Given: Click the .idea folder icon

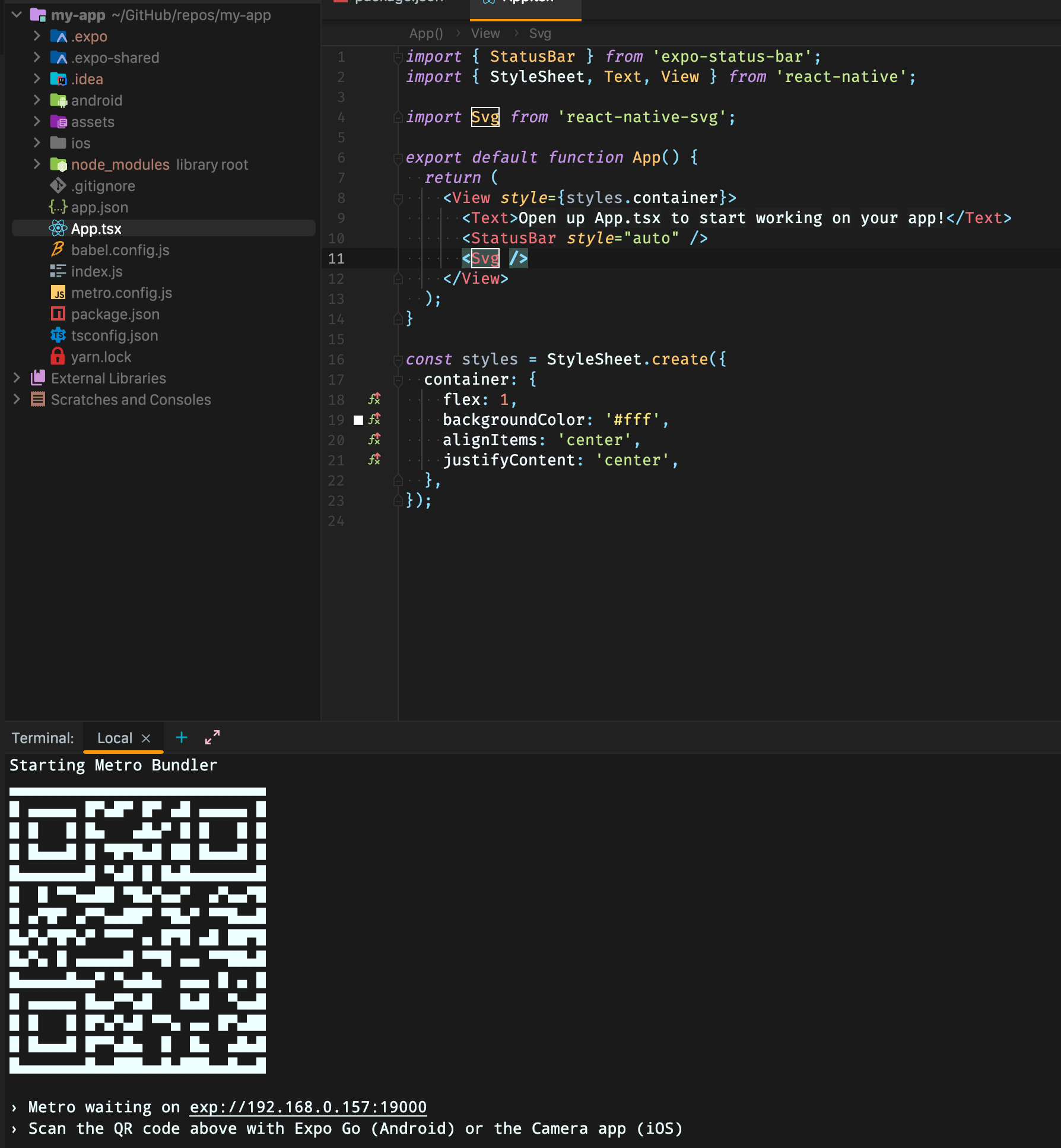Looking at the screenshot, I should tap(58, 79).
